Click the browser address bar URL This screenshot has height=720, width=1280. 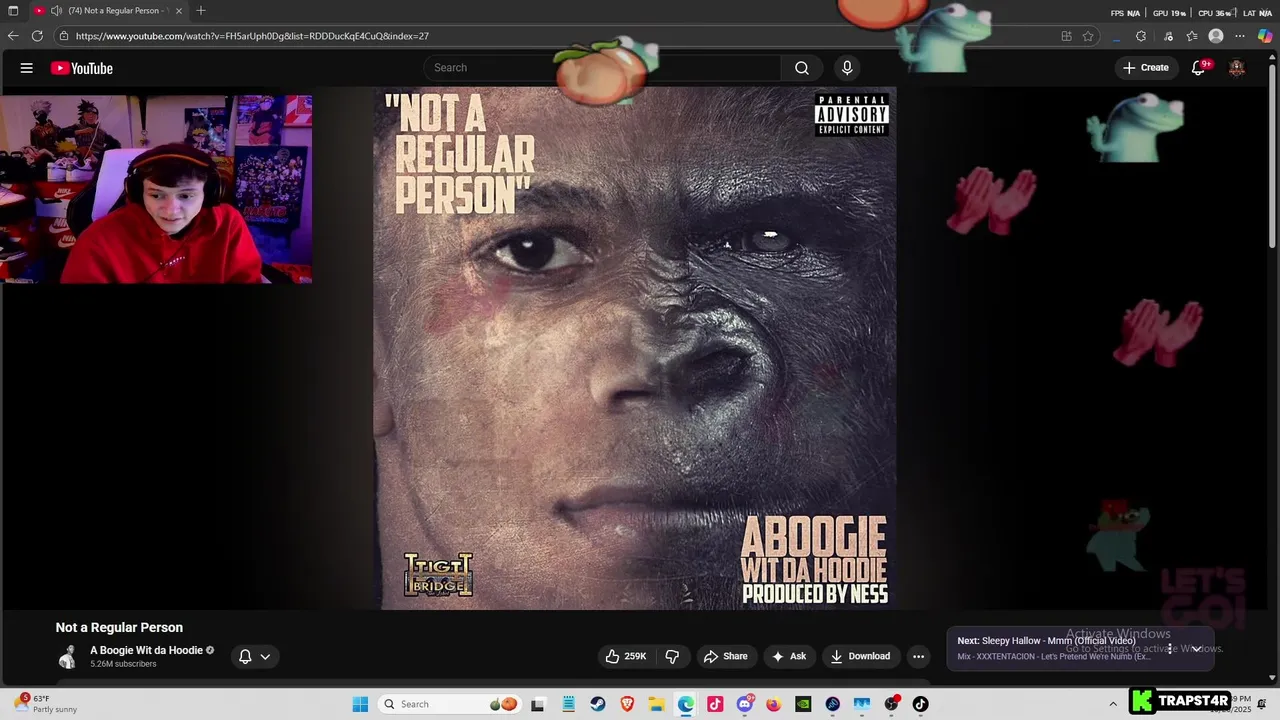[252, 36]
